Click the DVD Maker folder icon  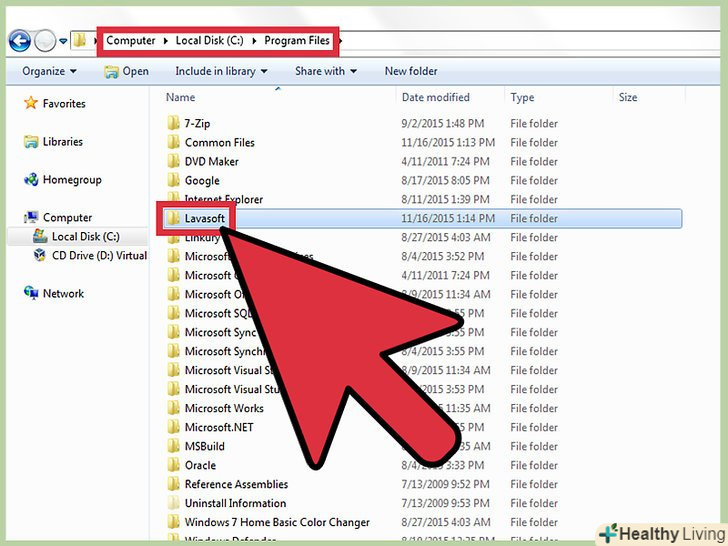[x=173, y=161]
